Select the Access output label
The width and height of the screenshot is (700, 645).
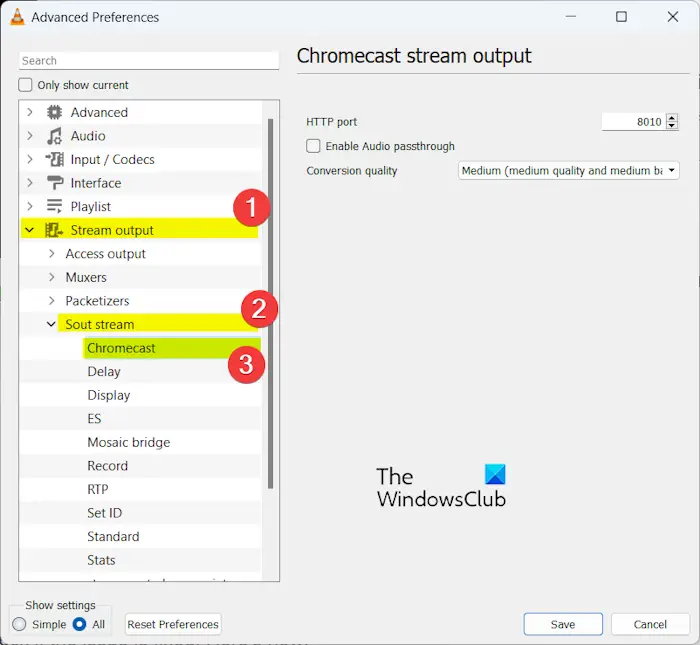pos(105,254)
